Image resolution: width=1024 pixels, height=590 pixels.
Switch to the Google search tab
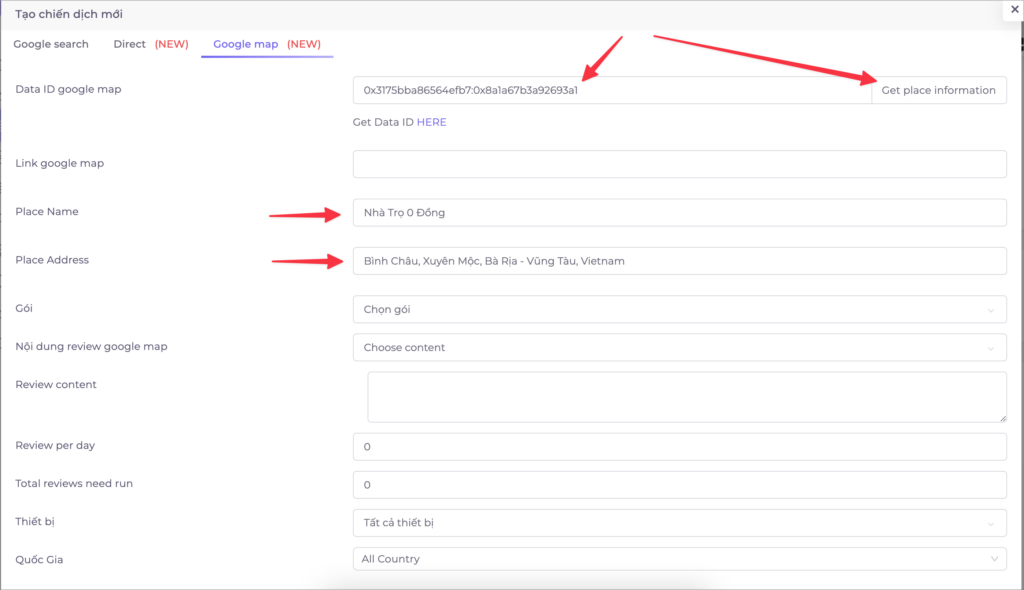click(51, 44)
